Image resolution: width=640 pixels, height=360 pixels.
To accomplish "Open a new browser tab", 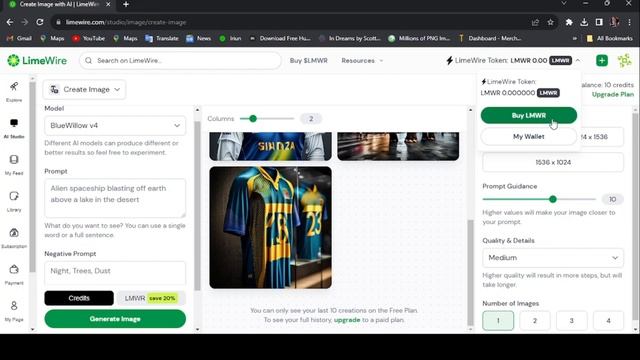I will 126,4.
